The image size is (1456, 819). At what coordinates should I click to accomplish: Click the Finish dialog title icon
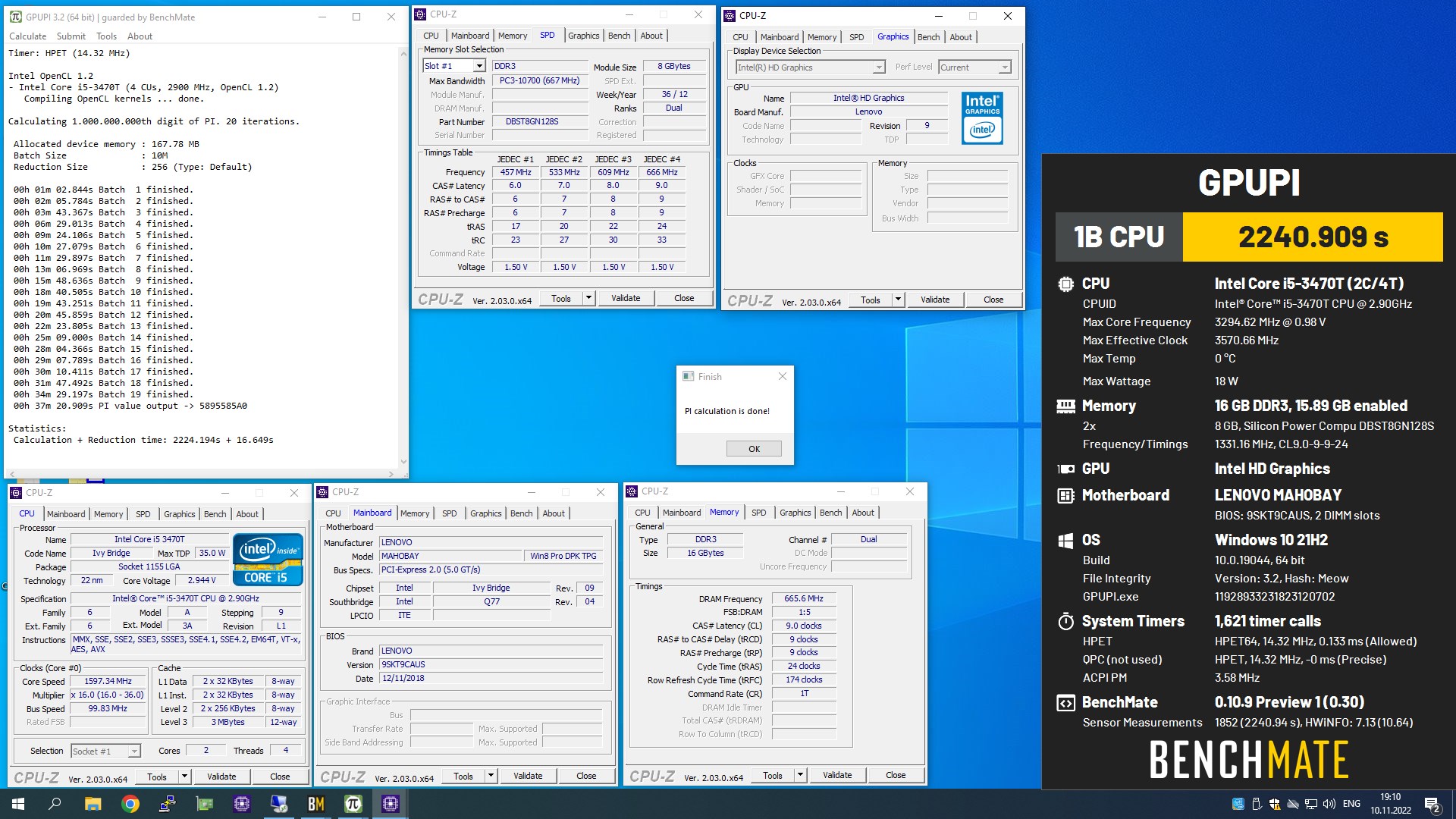pos(689,376)
